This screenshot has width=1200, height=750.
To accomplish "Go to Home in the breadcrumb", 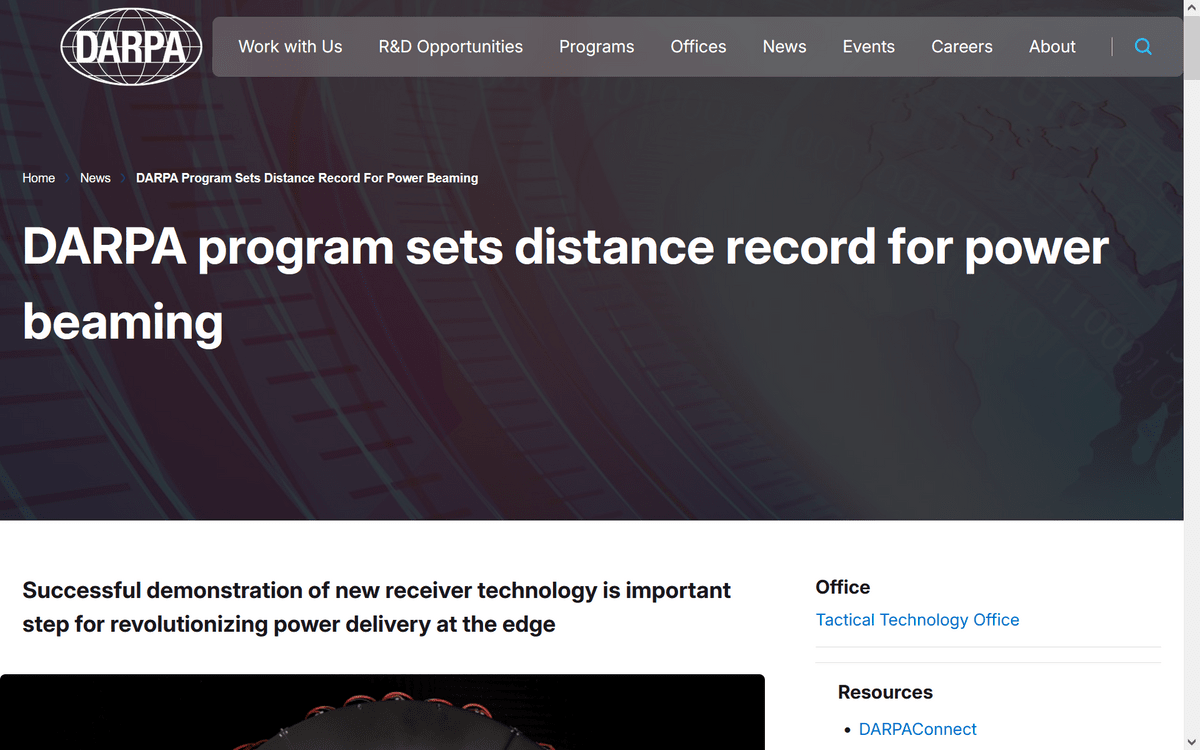I will (x=39, y=178).
